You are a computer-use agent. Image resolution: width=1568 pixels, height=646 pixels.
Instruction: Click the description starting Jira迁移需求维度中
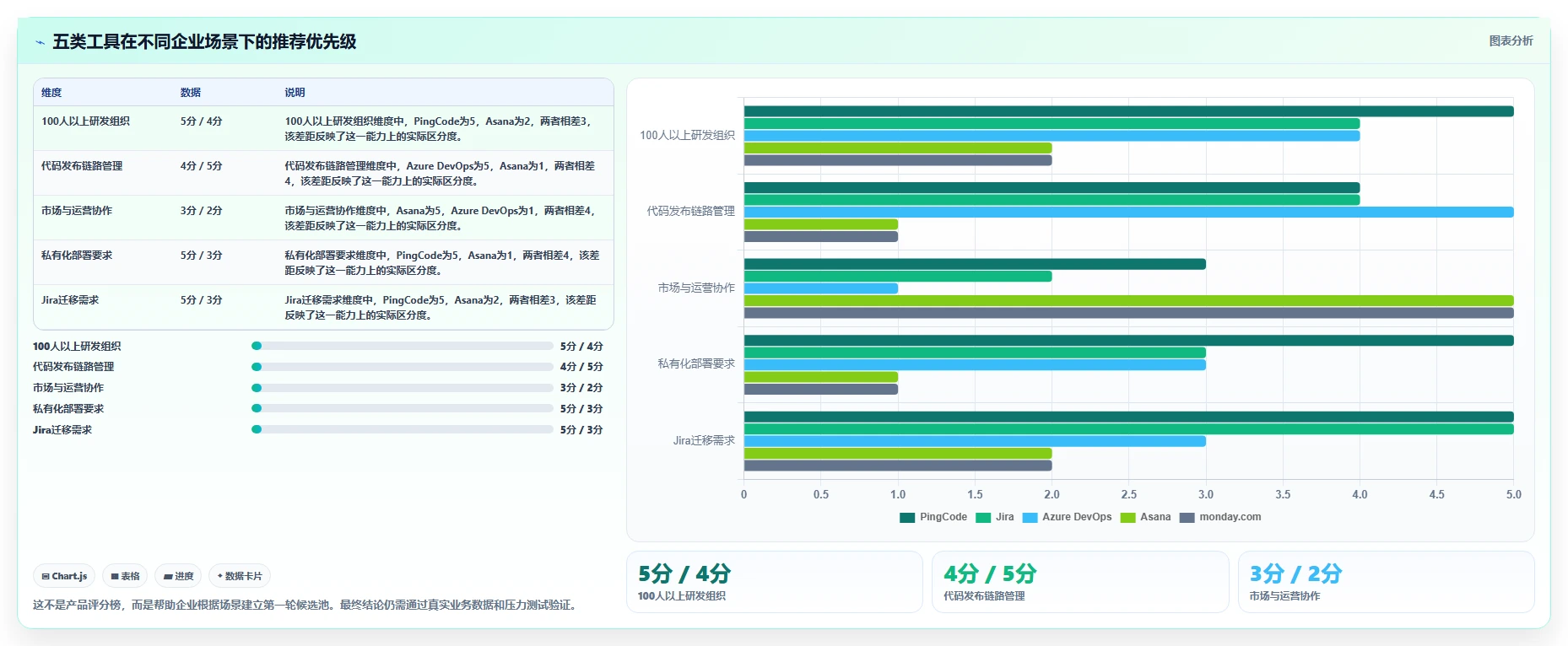(441, 308)
